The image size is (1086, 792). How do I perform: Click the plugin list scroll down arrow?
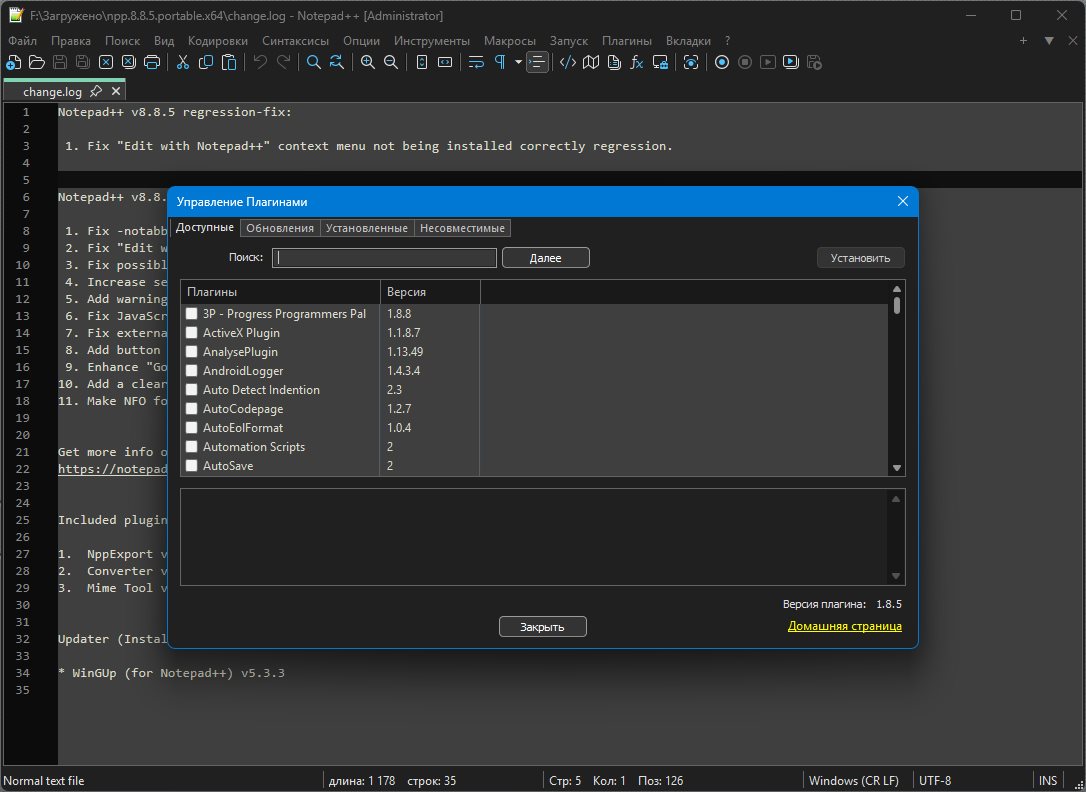pos(896,467)
